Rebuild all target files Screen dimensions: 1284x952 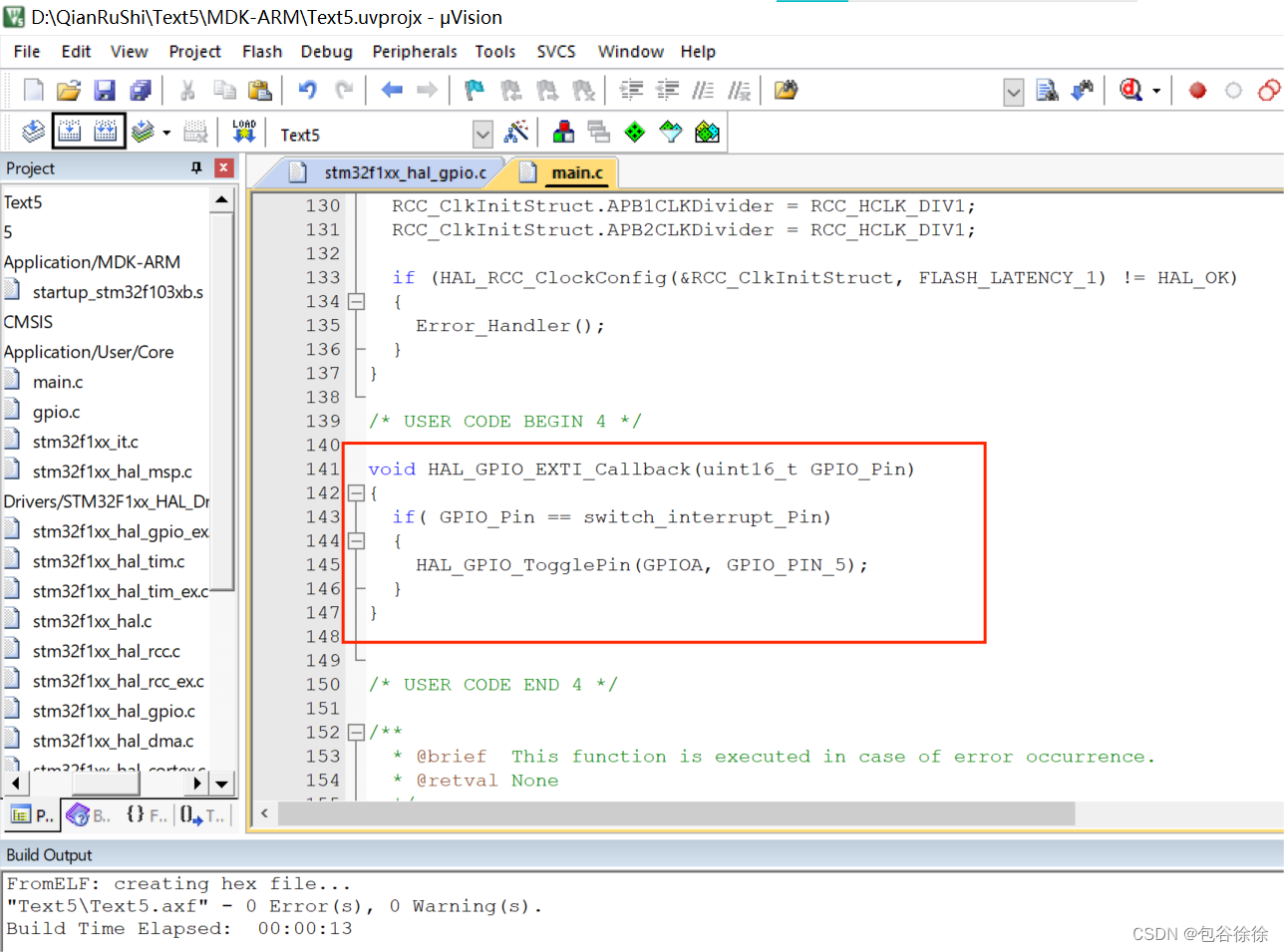tap(106, 132)
